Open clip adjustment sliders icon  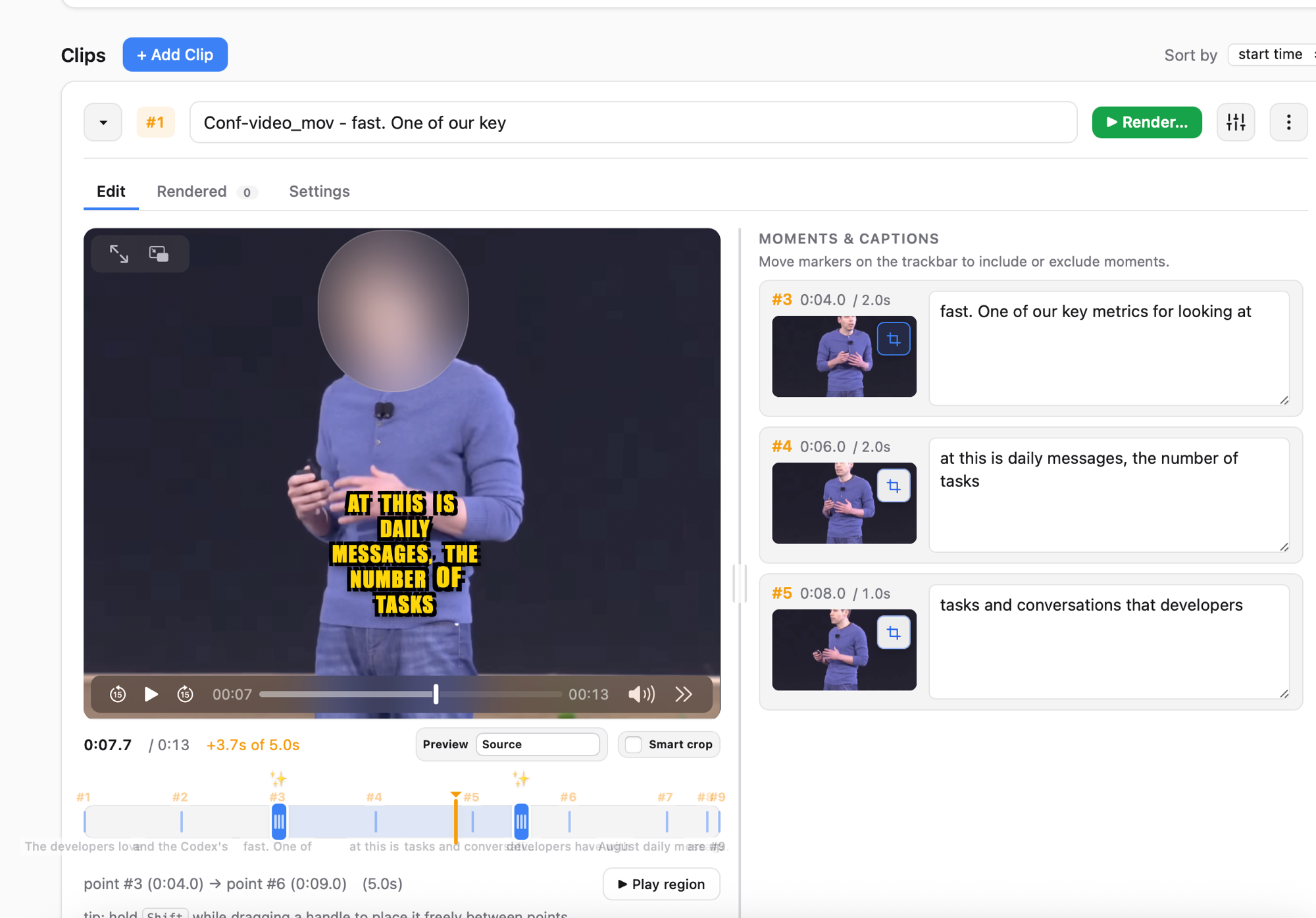coord(1236,122)
